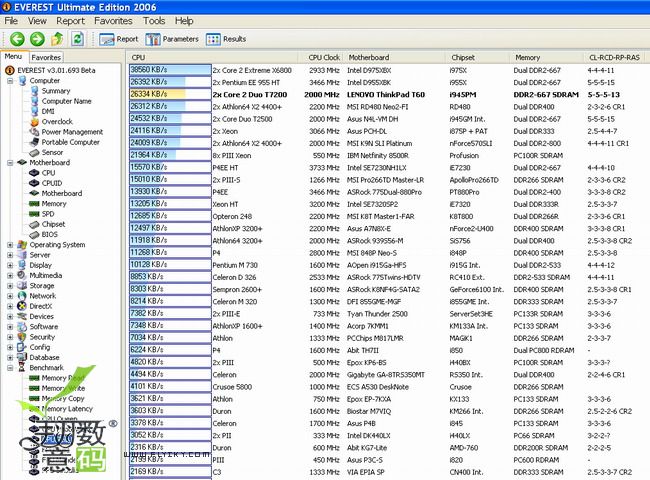This screenshot has height=480, width=650.
Task: Sort by the CL-RCD-RP-RAS column header
Action: pyautogui.click(x=614, y=58)
